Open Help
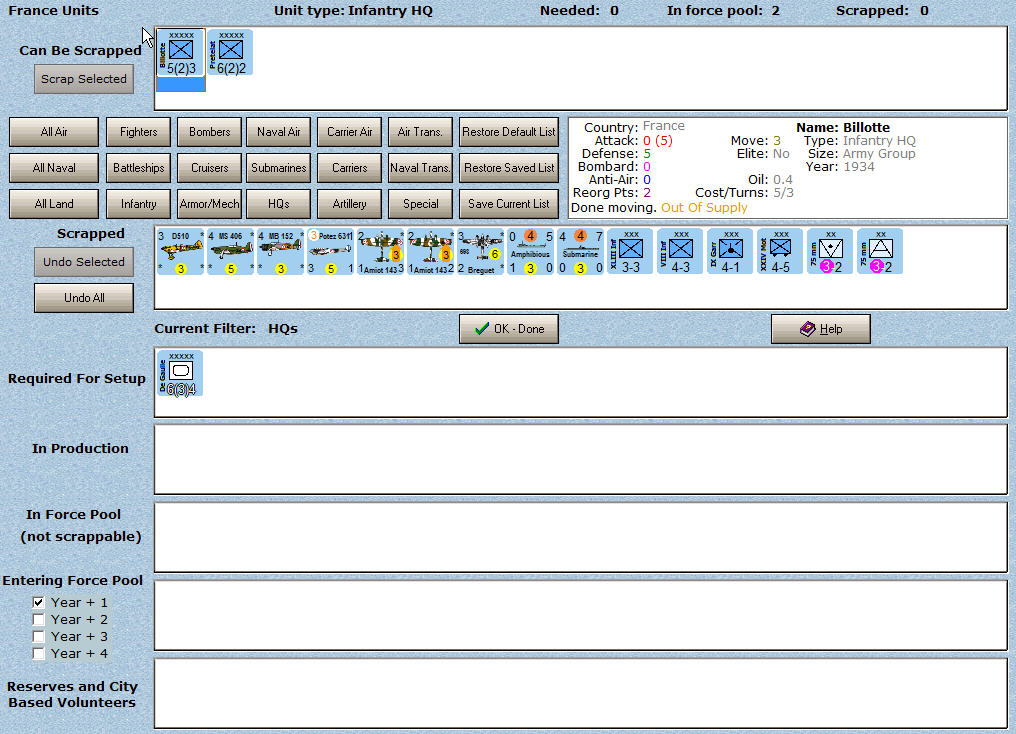This screenshot has height=734, width=1016. click(820, 329)
